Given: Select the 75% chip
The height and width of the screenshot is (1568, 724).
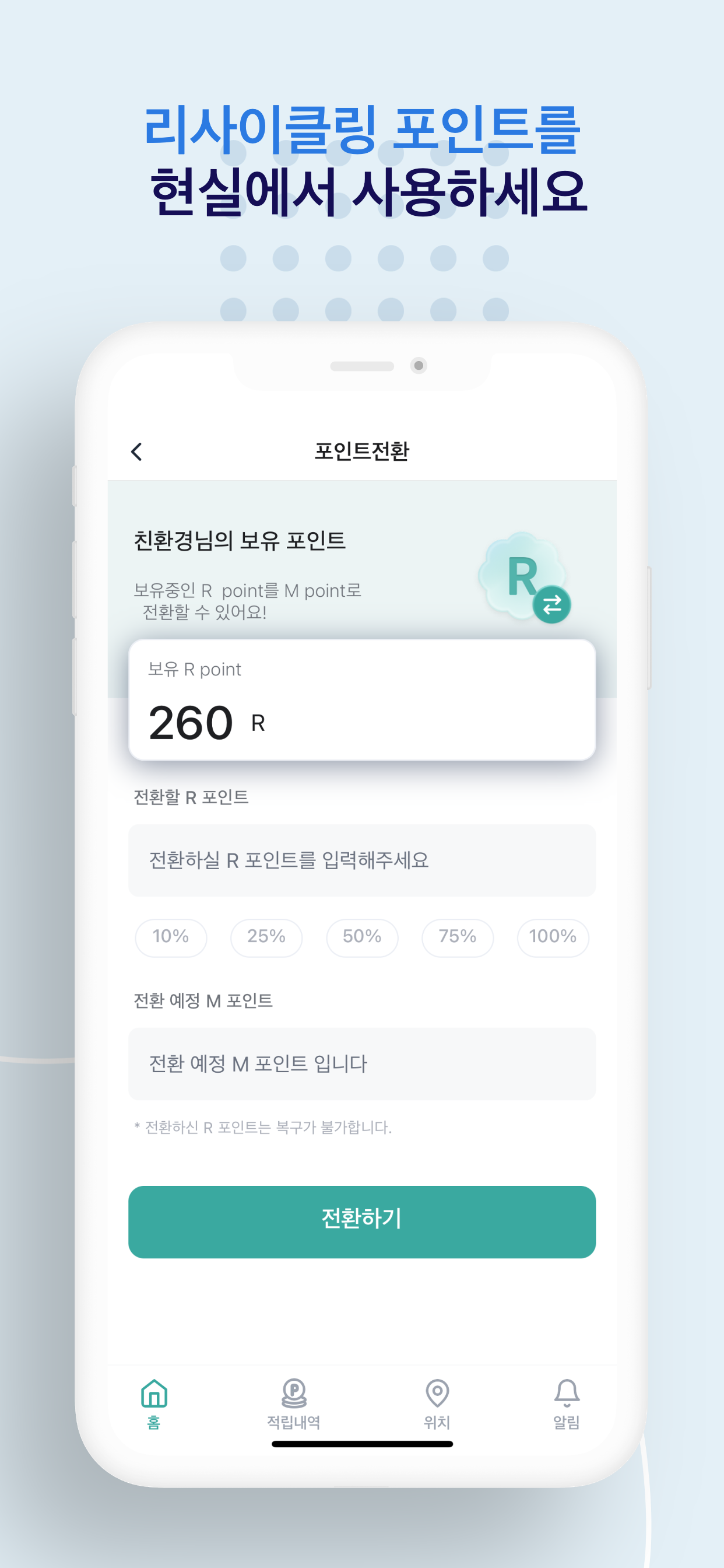Looking at the screenshot, I should (458, 937).
